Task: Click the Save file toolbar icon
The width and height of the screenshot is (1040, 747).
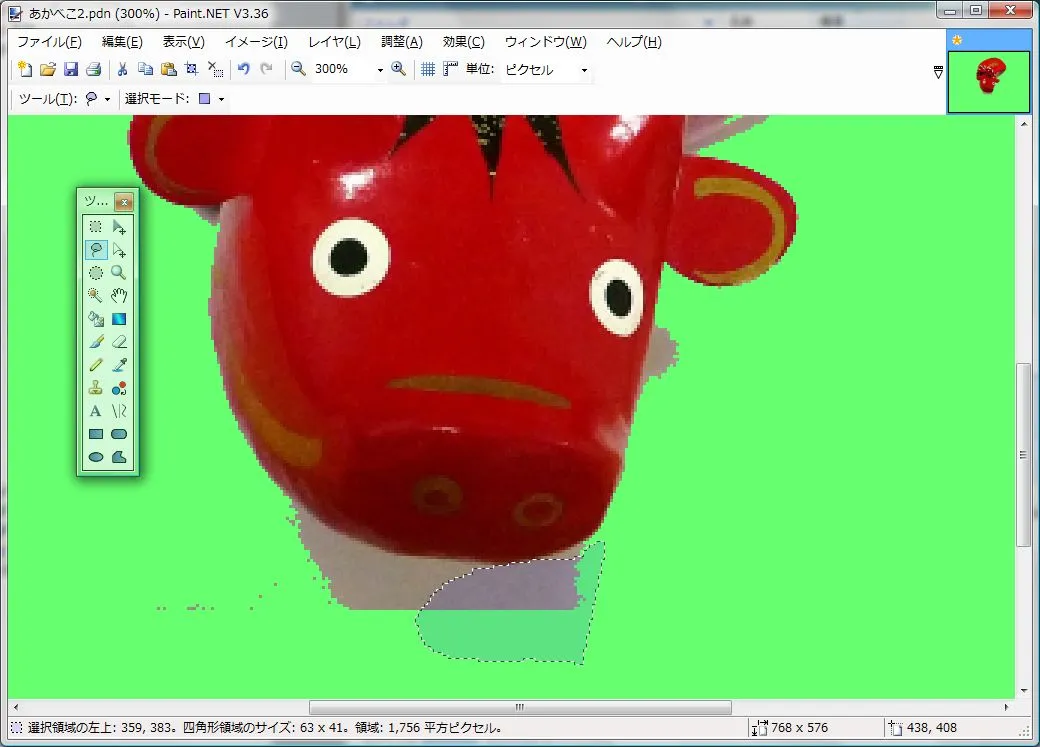Action: [71, 69]
